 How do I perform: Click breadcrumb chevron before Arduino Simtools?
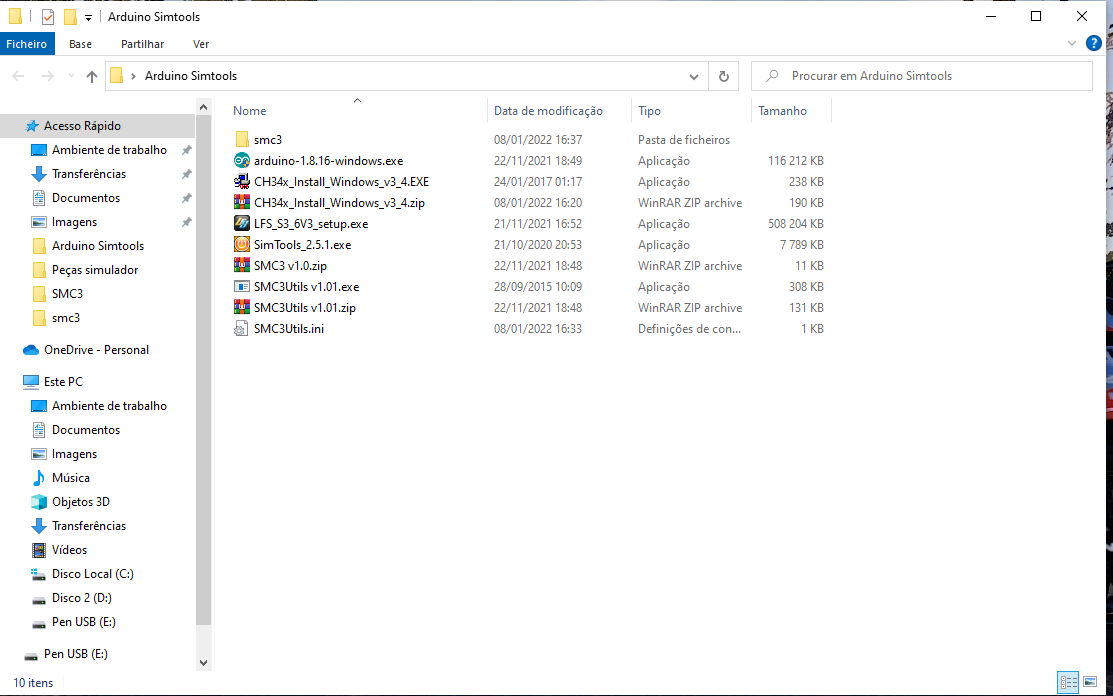click(133, 76)
